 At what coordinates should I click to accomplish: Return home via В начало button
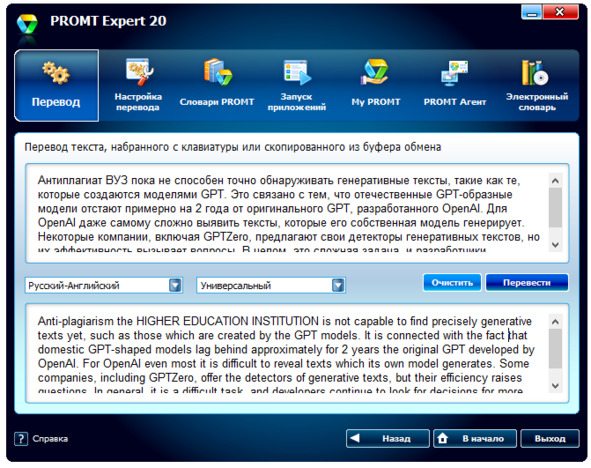coord(475,439)
